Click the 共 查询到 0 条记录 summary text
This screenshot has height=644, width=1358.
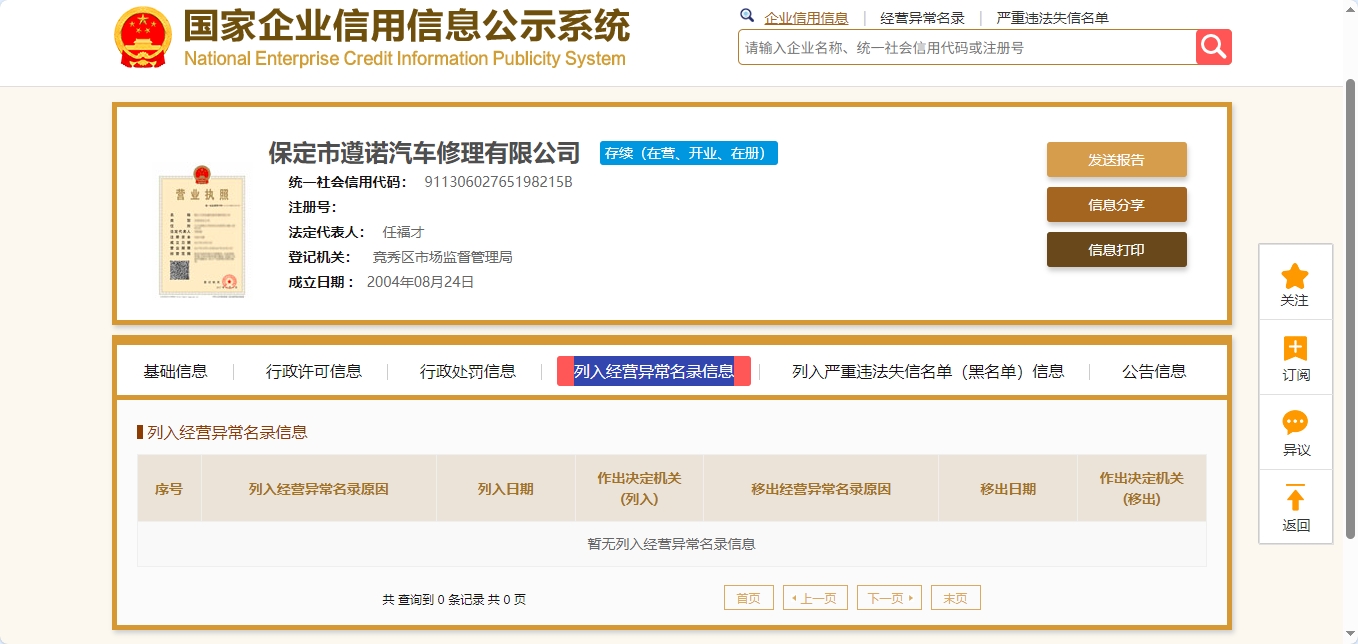454,599
